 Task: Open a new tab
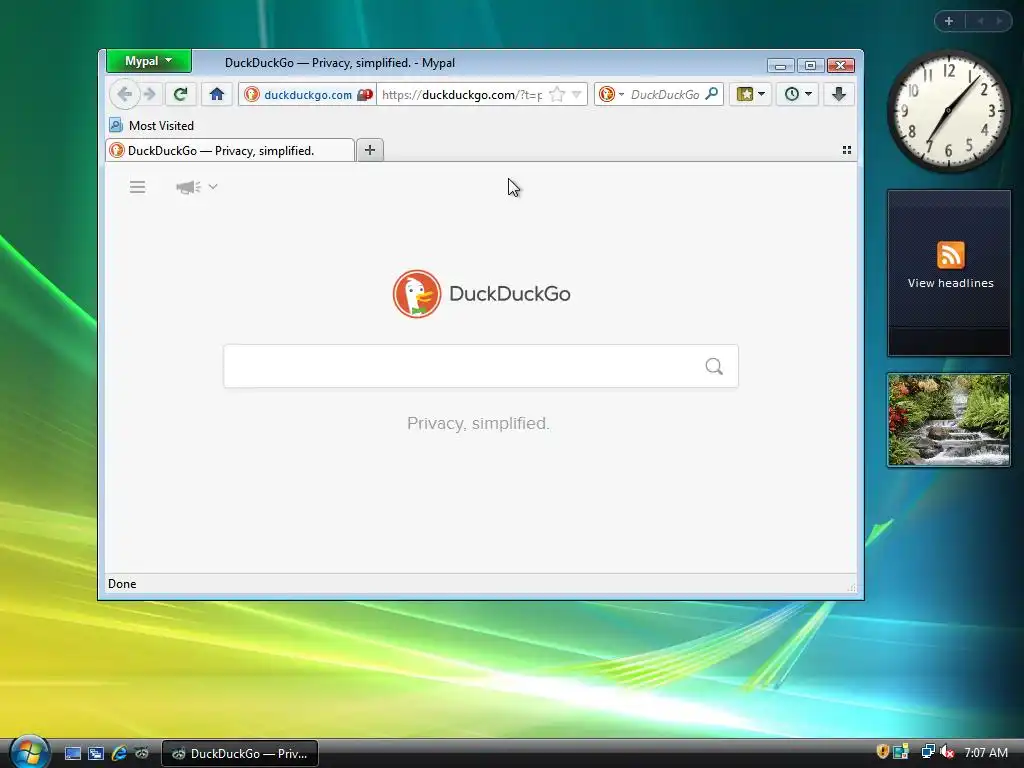click(x=370, y=150)
